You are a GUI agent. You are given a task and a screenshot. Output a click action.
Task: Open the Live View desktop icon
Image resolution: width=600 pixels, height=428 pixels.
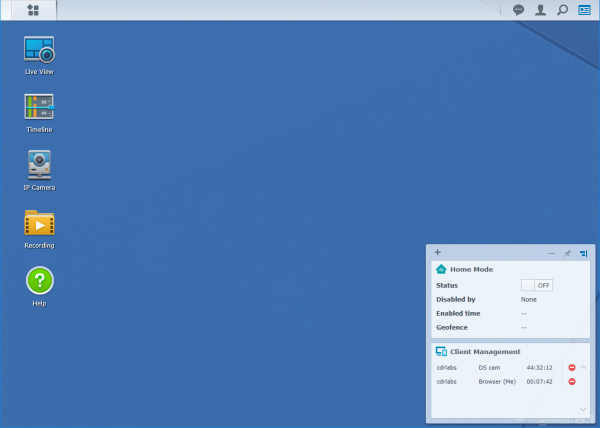pos(39,50)
